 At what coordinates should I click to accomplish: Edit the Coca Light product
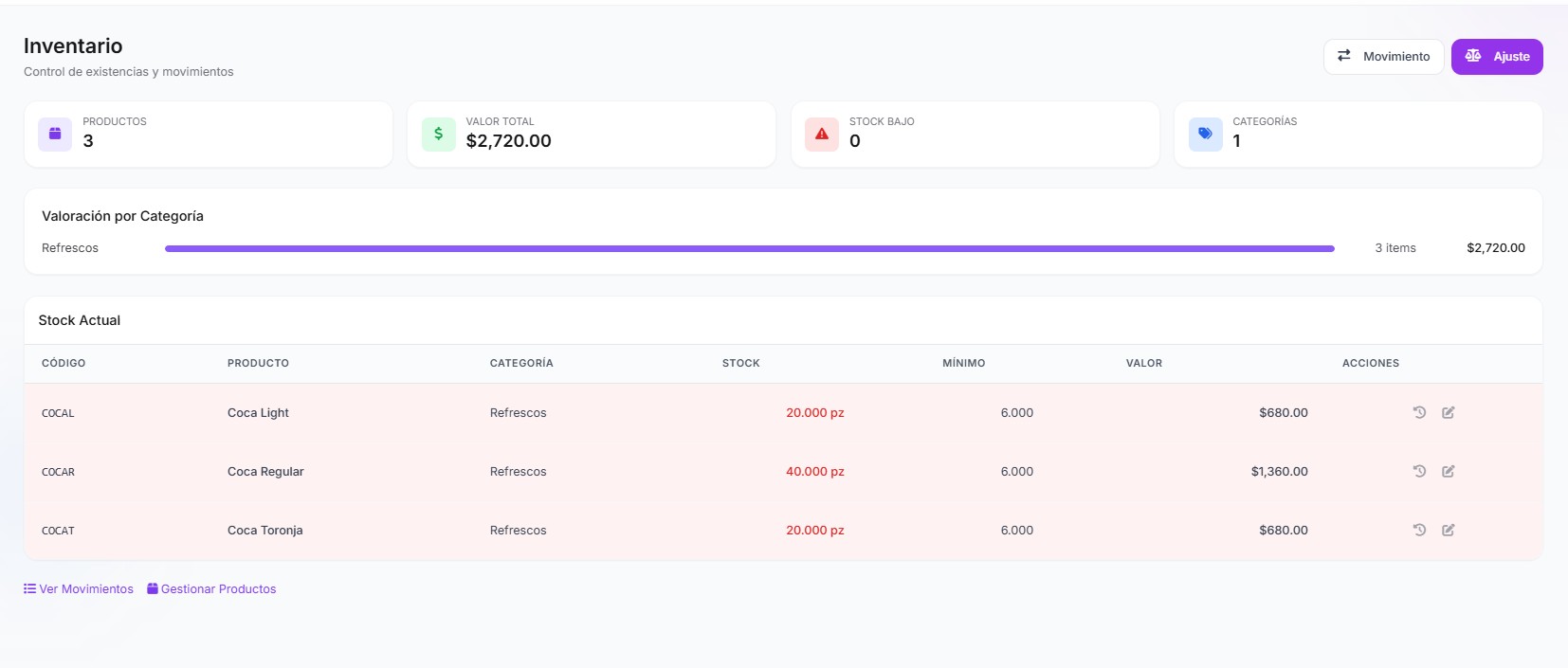click(x=1449, y=412)
